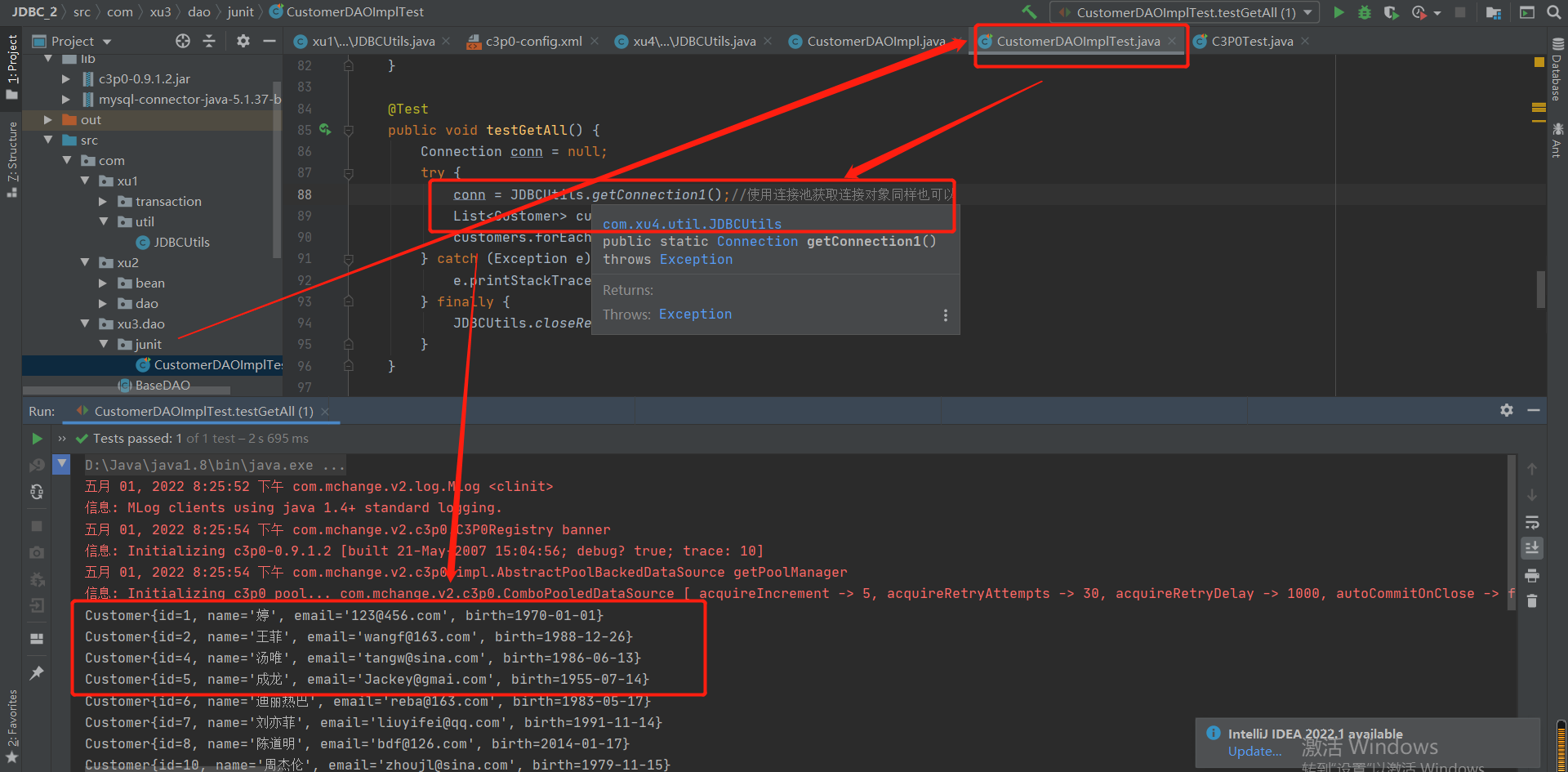Click Connection return type link in popup
This screenshot has width=1568, height=772.
pos(757,242)
